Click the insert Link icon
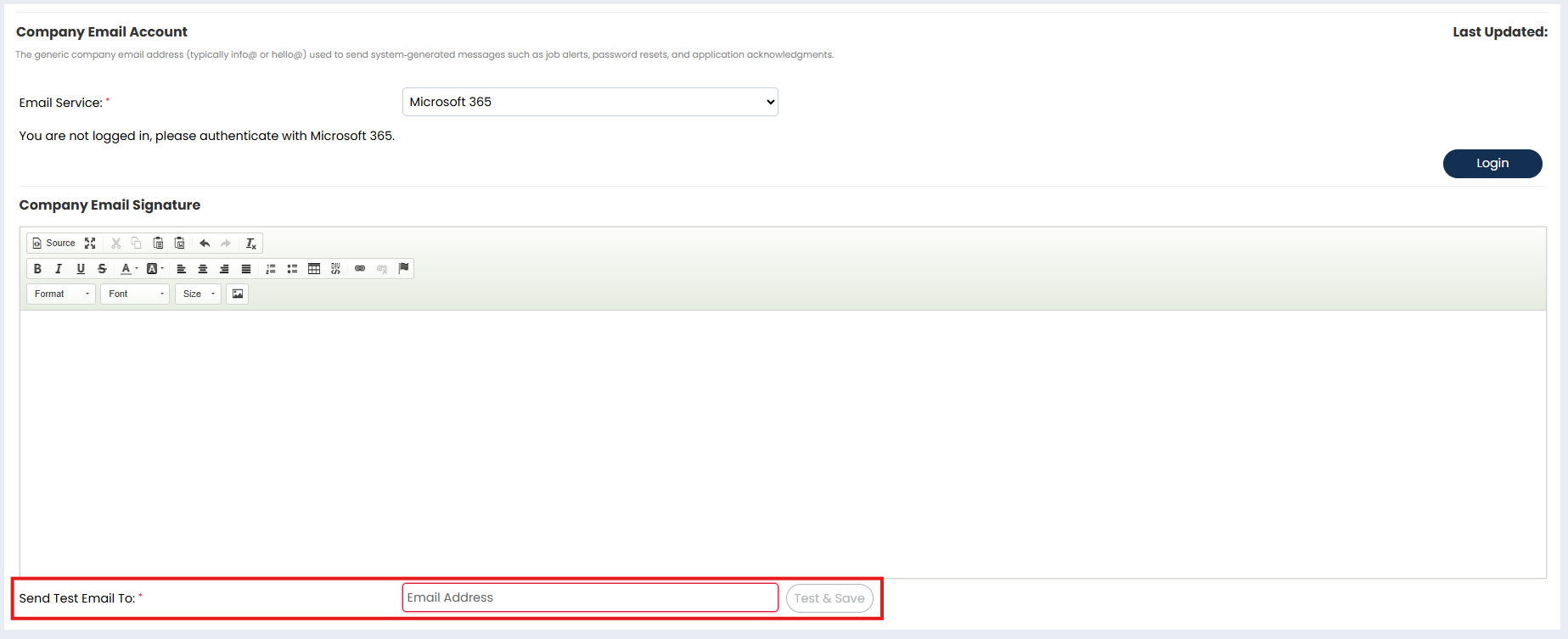1568x639 pixels. (x=360, y=268)
